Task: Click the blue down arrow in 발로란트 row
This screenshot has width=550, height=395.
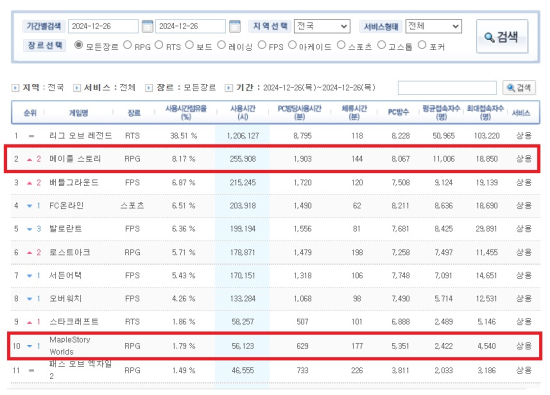Action: (x=29, y=229)
